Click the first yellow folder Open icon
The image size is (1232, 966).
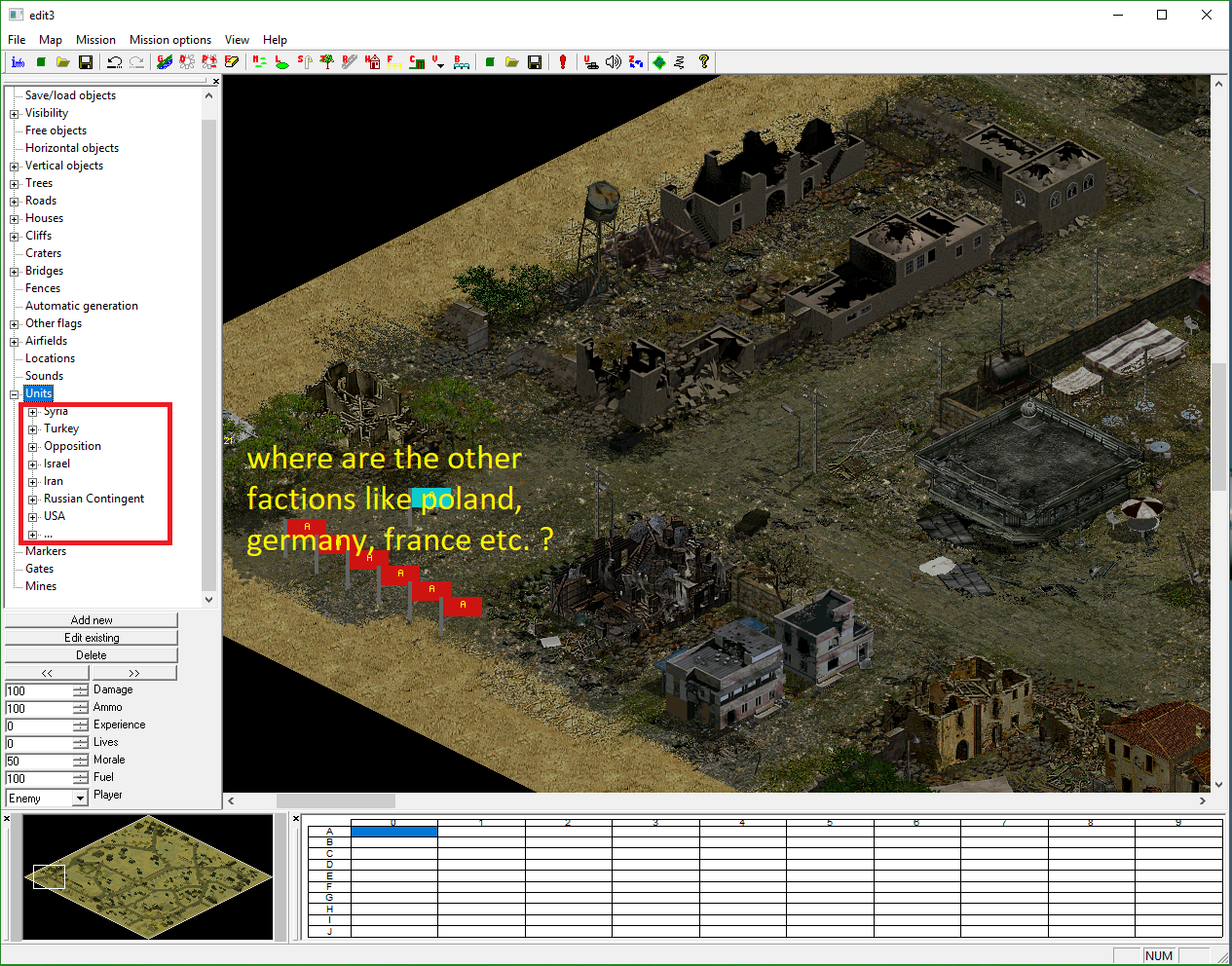(x=63, y=62)
